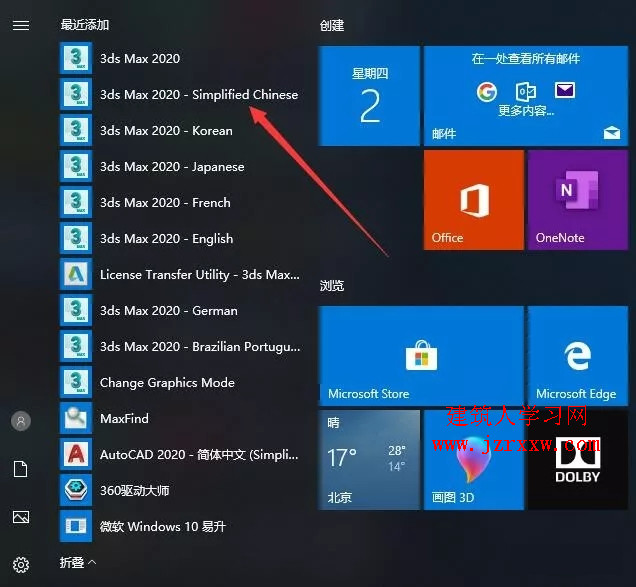Click the 3ds Max 2020 Simplified Chinese icon
The width and height of the screenshot is (636, 587).
click(76, 95)
